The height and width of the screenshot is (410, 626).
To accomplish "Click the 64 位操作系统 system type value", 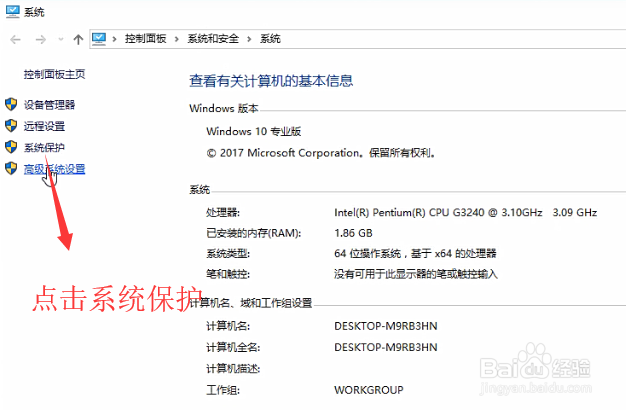I will [415, 254].
